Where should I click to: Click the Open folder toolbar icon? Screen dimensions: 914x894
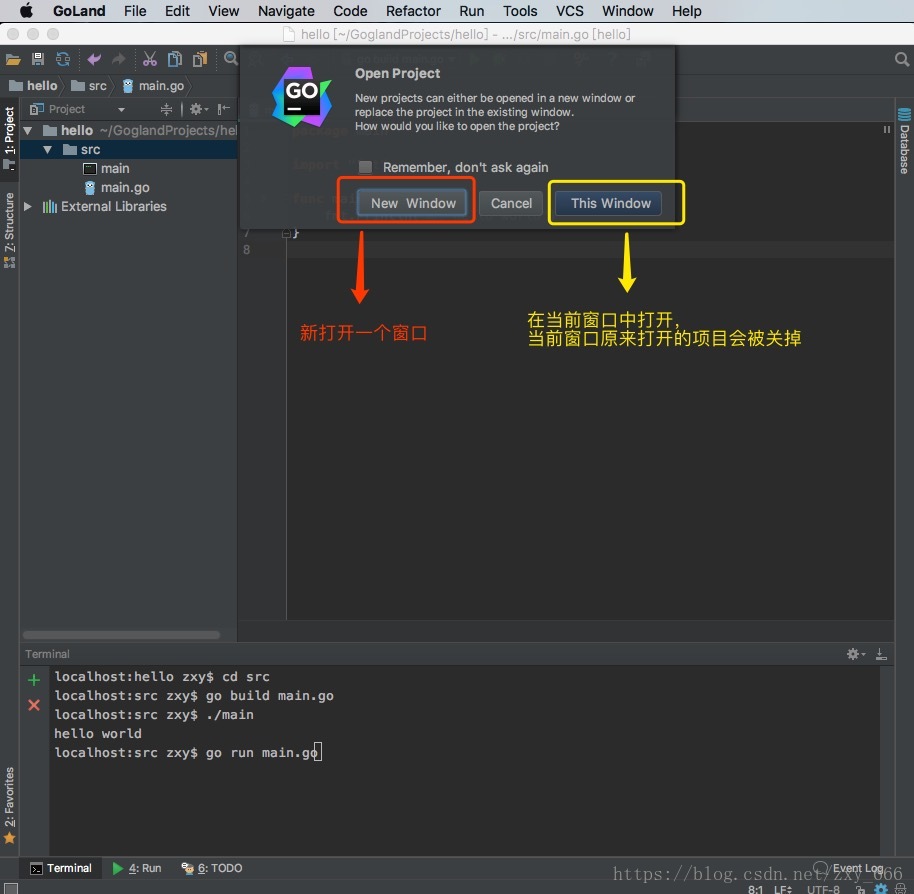coord(13,59)
